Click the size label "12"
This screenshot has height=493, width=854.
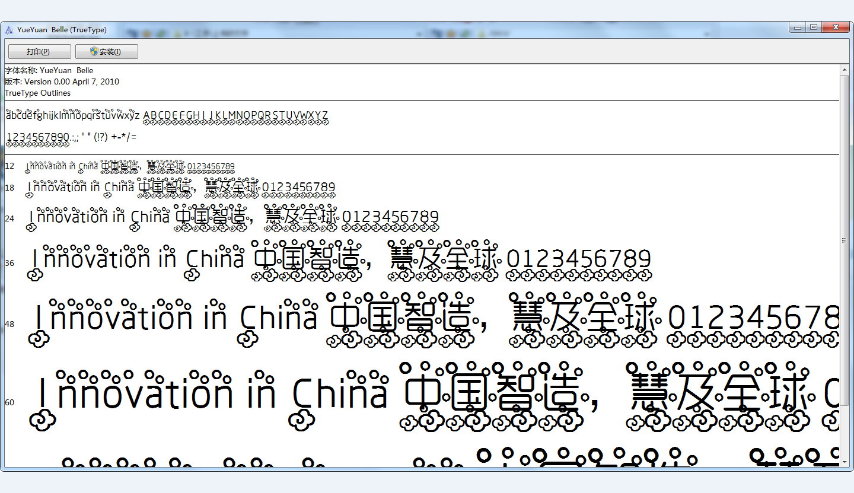[x=9, y=166]
